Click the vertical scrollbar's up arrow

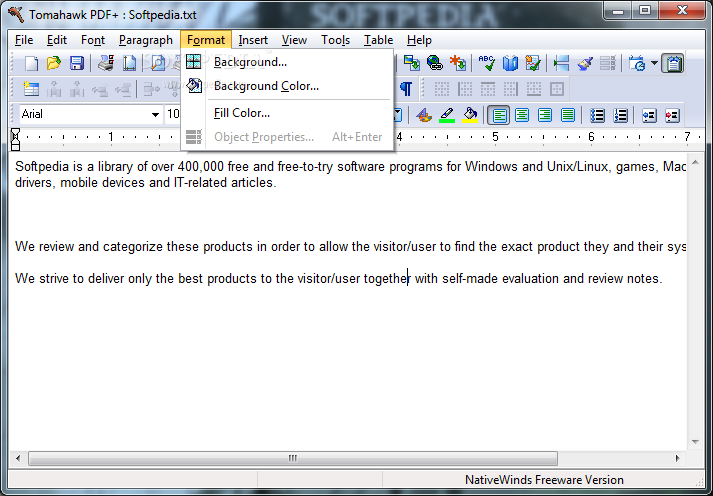coord(695,162)
